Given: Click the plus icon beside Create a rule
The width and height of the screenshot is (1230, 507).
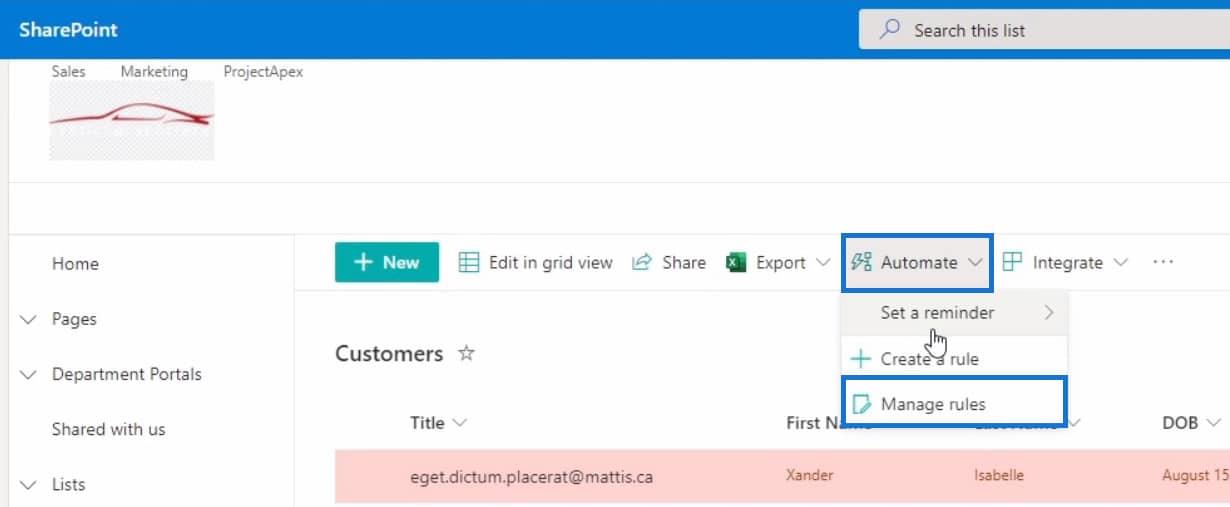Looking at the screenshot, I should click(x=859, y=358).
